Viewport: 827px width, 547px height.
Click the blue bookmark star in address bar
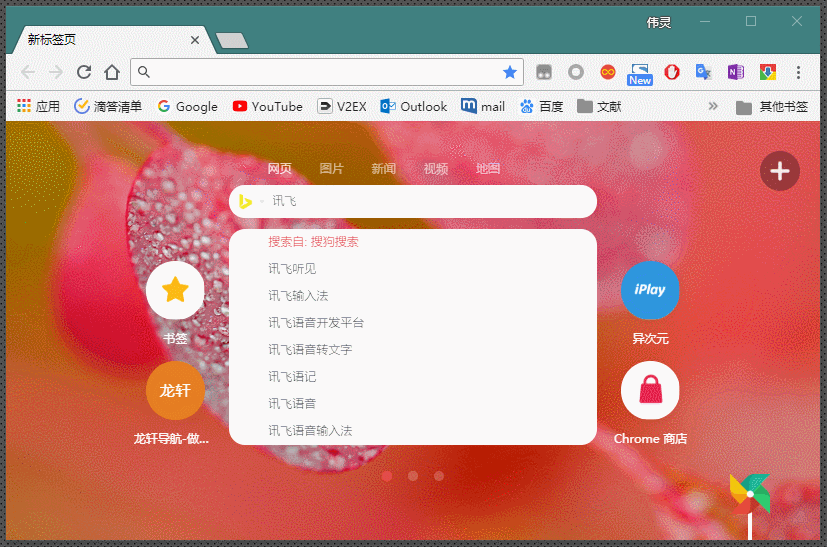point(510,72)
